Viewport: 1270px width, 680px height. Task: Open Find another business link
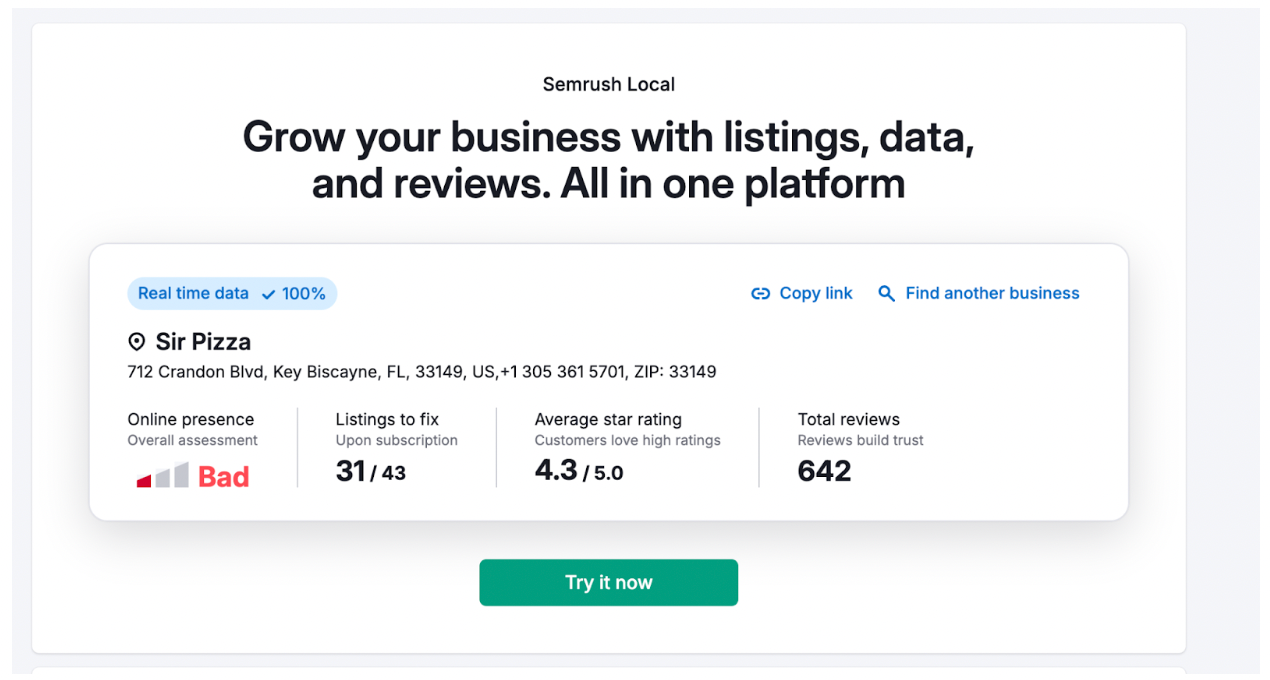[x=991, y=293]
